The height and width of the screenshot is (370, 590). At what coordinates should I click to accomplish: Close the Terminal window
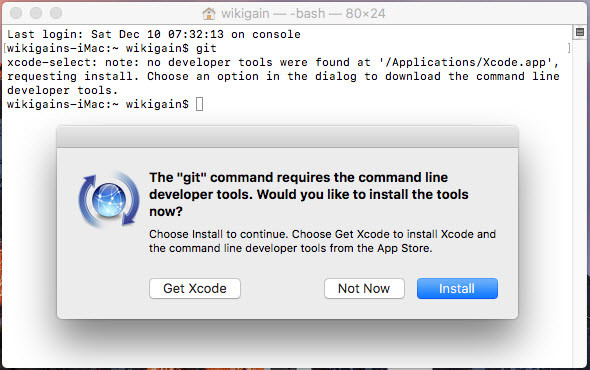pyautogui.click(x=16, y=13)
